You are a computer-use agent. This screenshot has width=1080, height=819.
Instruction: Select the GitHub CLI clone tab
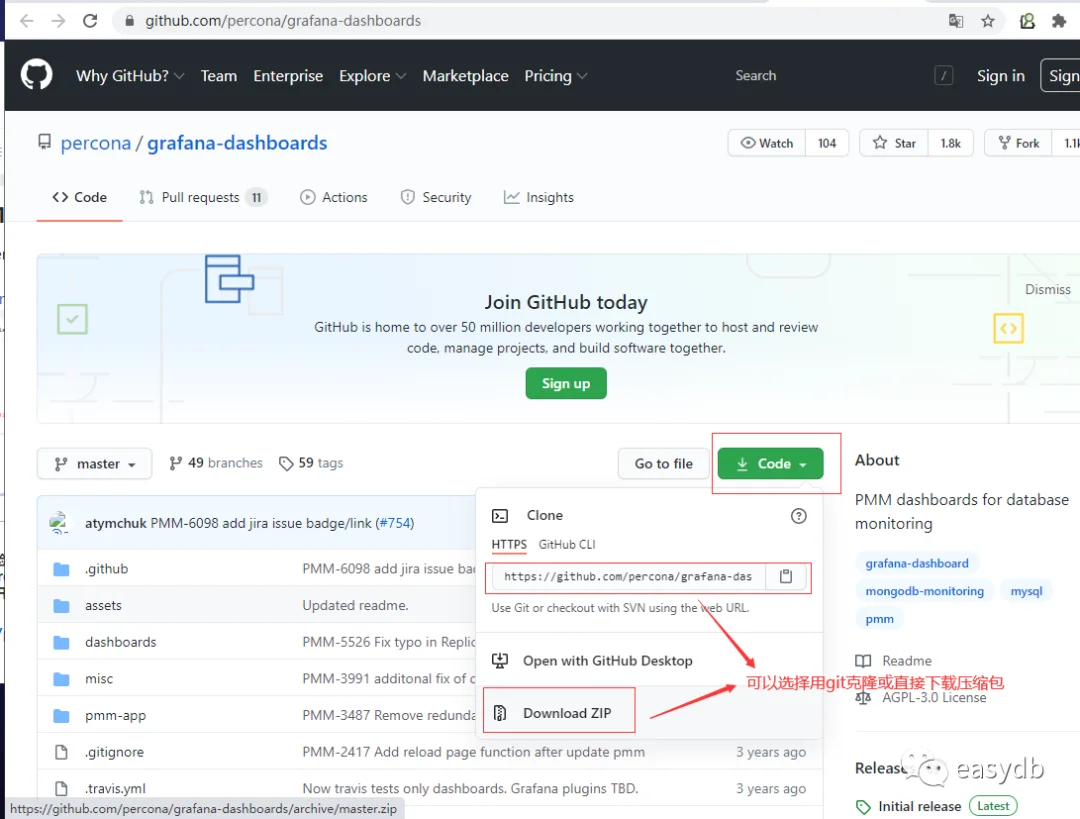(x=566, y=545)
